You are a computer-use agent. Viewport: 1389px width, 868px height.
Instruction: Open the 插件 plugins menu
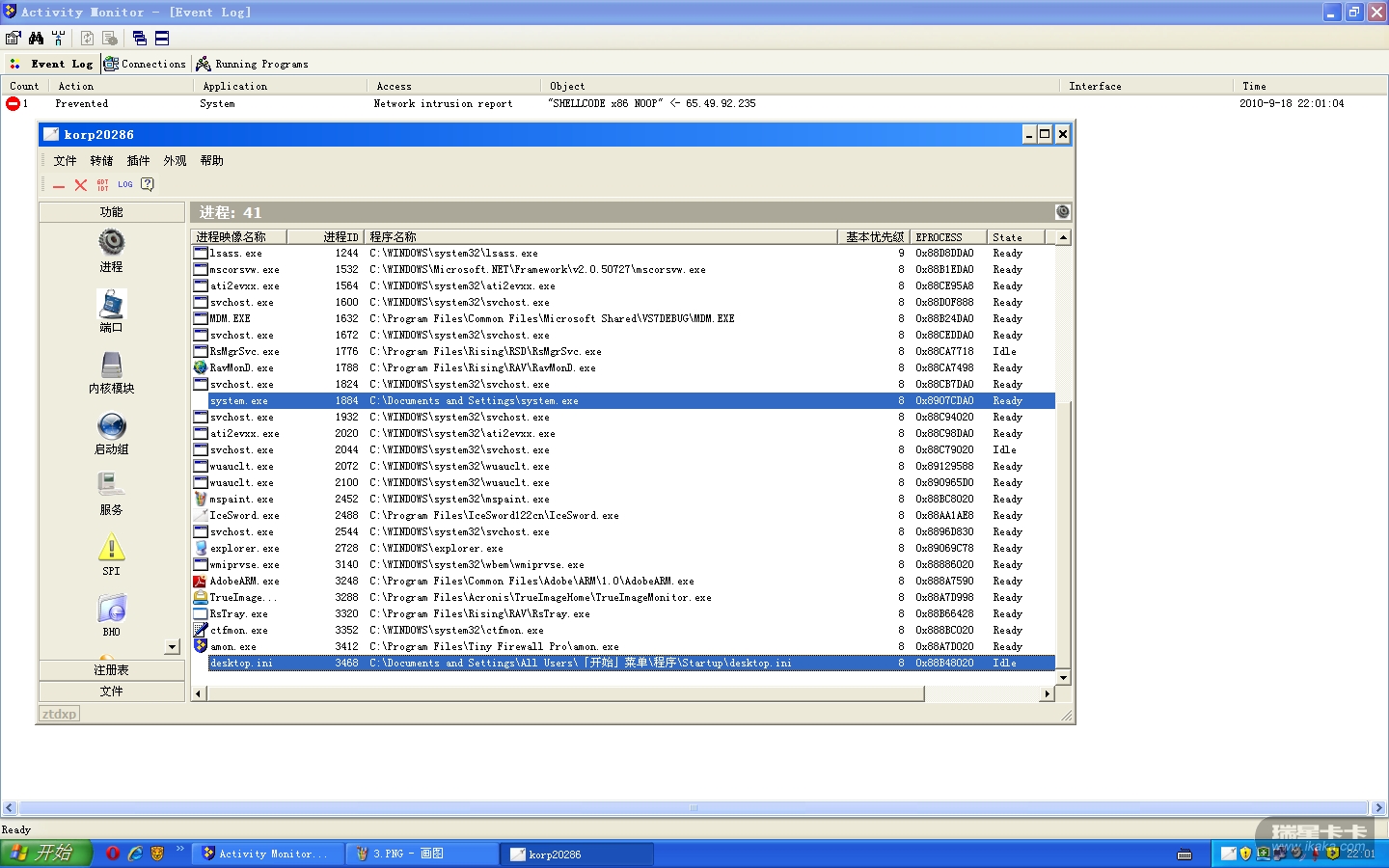(x=138, y=161)
